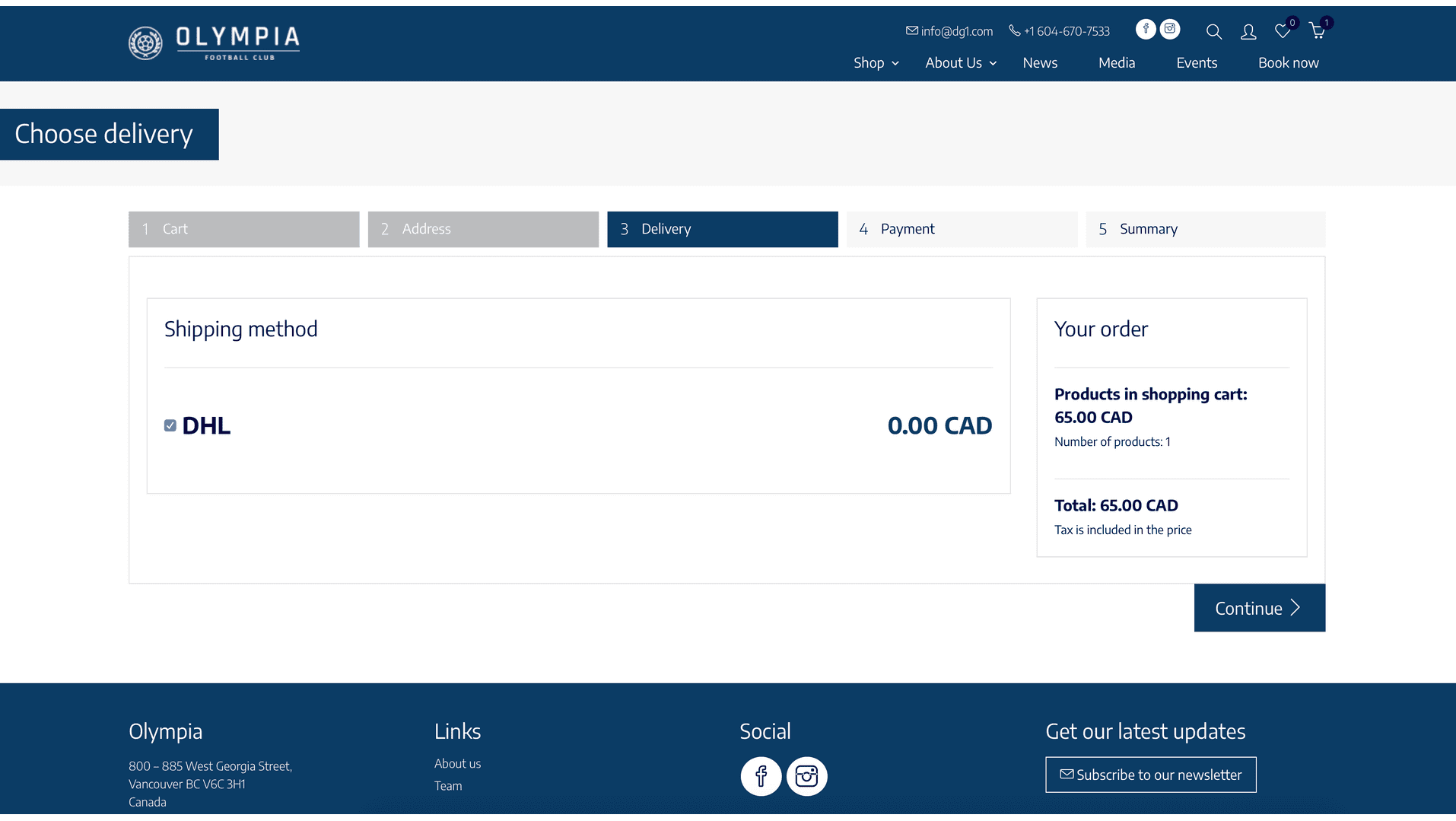Expand the About Us menu dropdown
1456x821 pixels.
(x=961, y=63)
